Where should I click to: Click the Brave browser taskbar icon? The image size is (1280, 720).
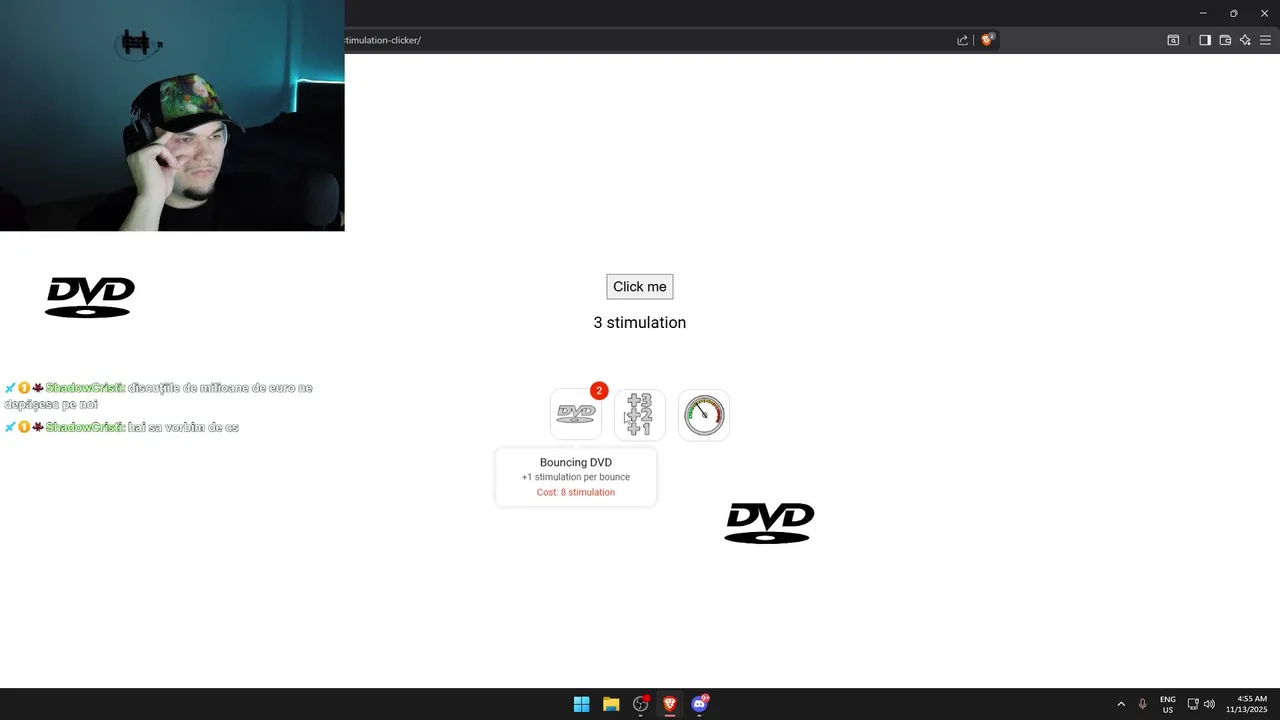coord(669,704)
